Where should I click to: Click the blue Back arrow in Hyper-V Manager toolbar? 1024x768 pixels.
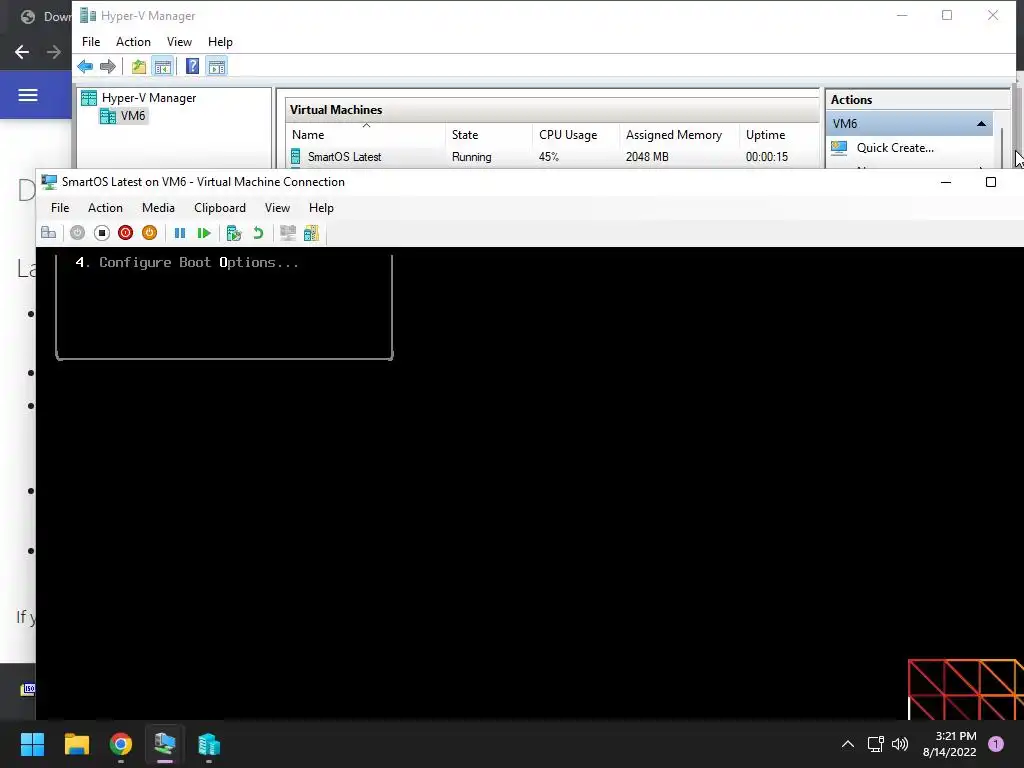[x=85, y=66]
